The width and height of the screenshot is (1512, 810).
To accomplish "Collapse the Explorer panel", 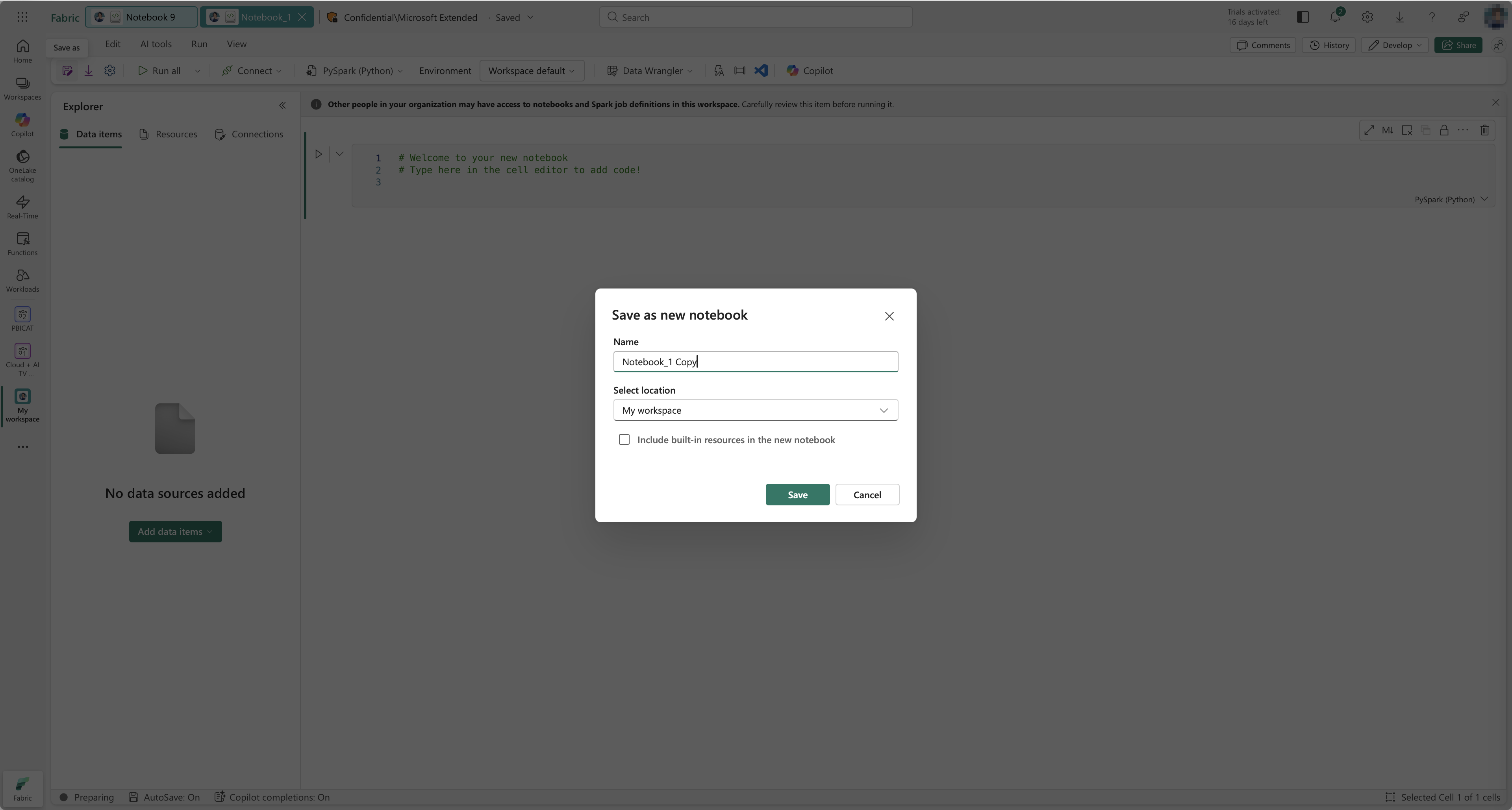I will pos(282,105).
